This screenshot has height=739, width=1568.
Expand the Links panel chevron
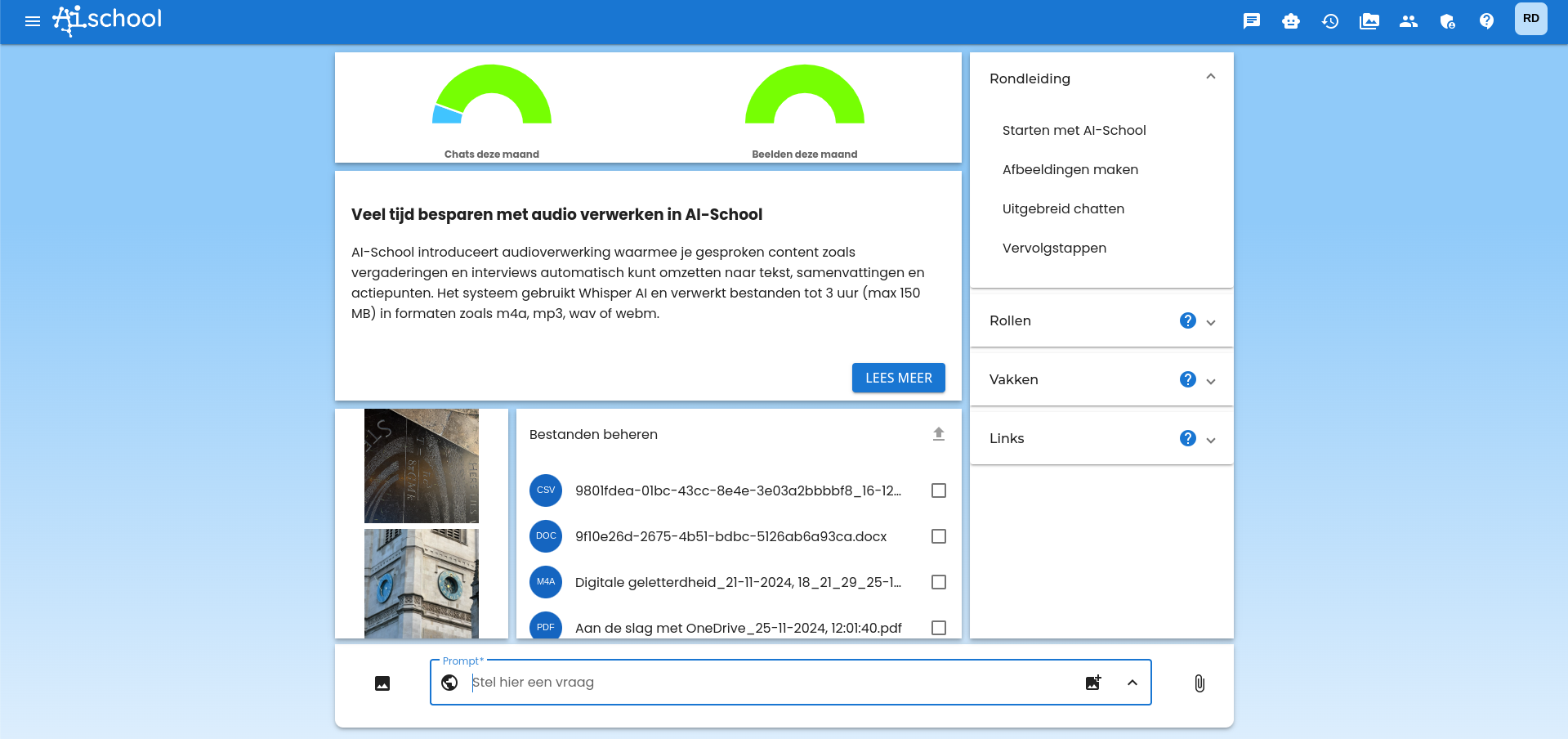[x=1211, y=440]
